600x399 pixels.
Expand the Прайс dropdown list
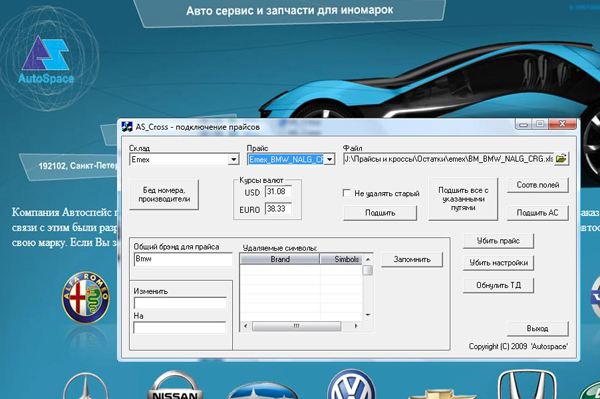(329, 160)
